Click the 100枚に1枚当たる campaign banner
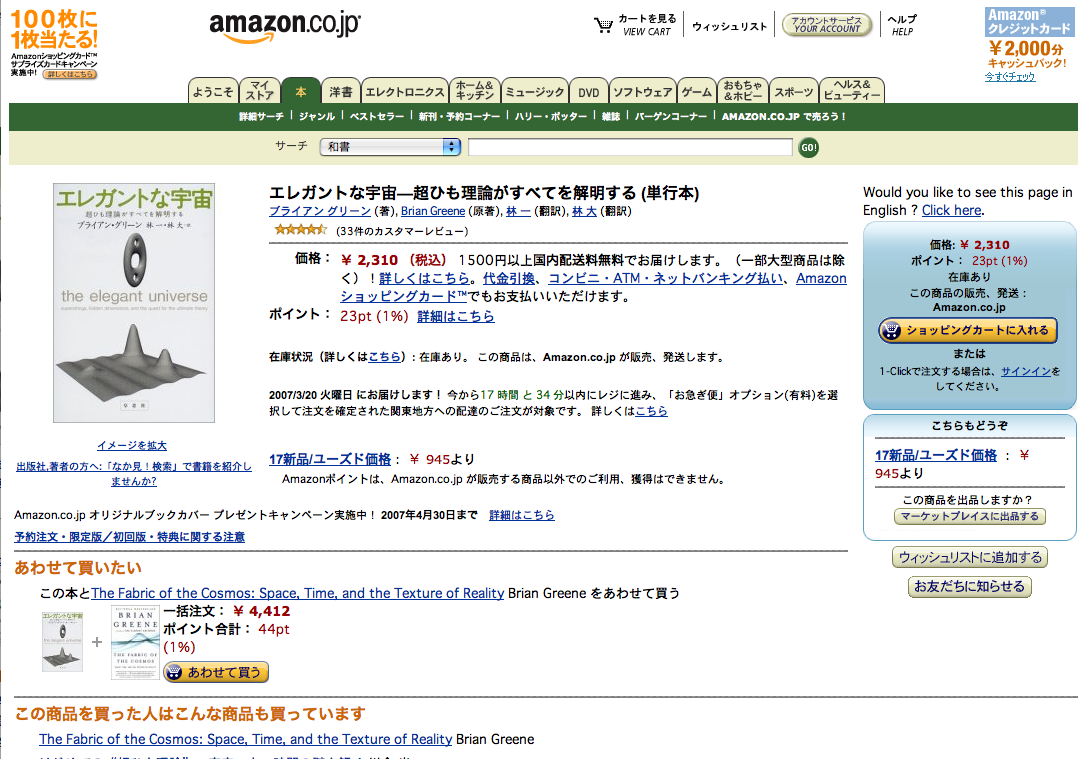The height and width of the screenshot is (759, 1085). coord(54,44)
